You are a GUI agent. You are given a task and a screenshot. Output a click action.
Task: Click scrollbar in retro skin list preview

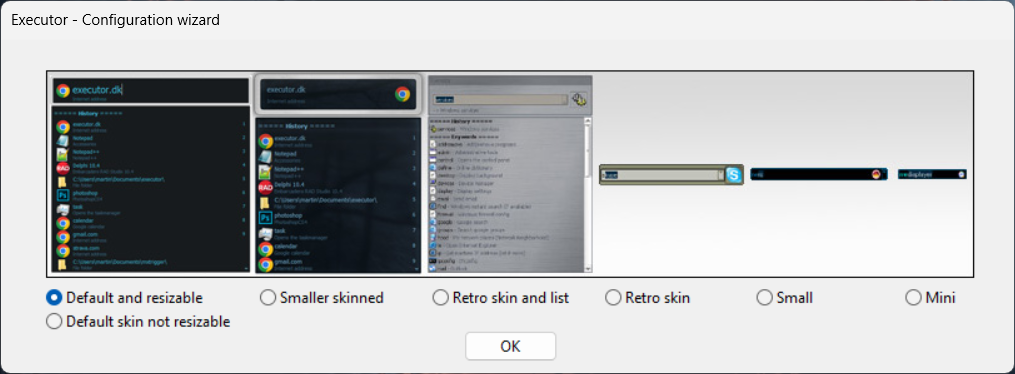tap(588, 194)
